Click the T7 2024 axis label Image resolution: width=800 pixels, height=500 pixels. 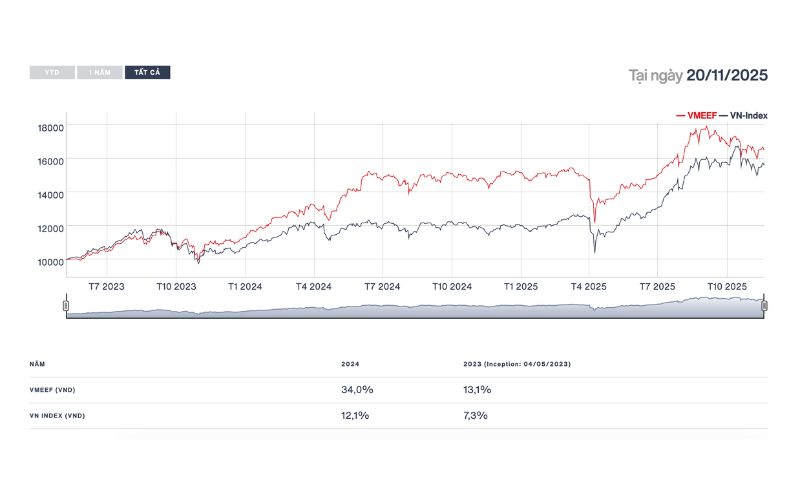tap(383, 286)
